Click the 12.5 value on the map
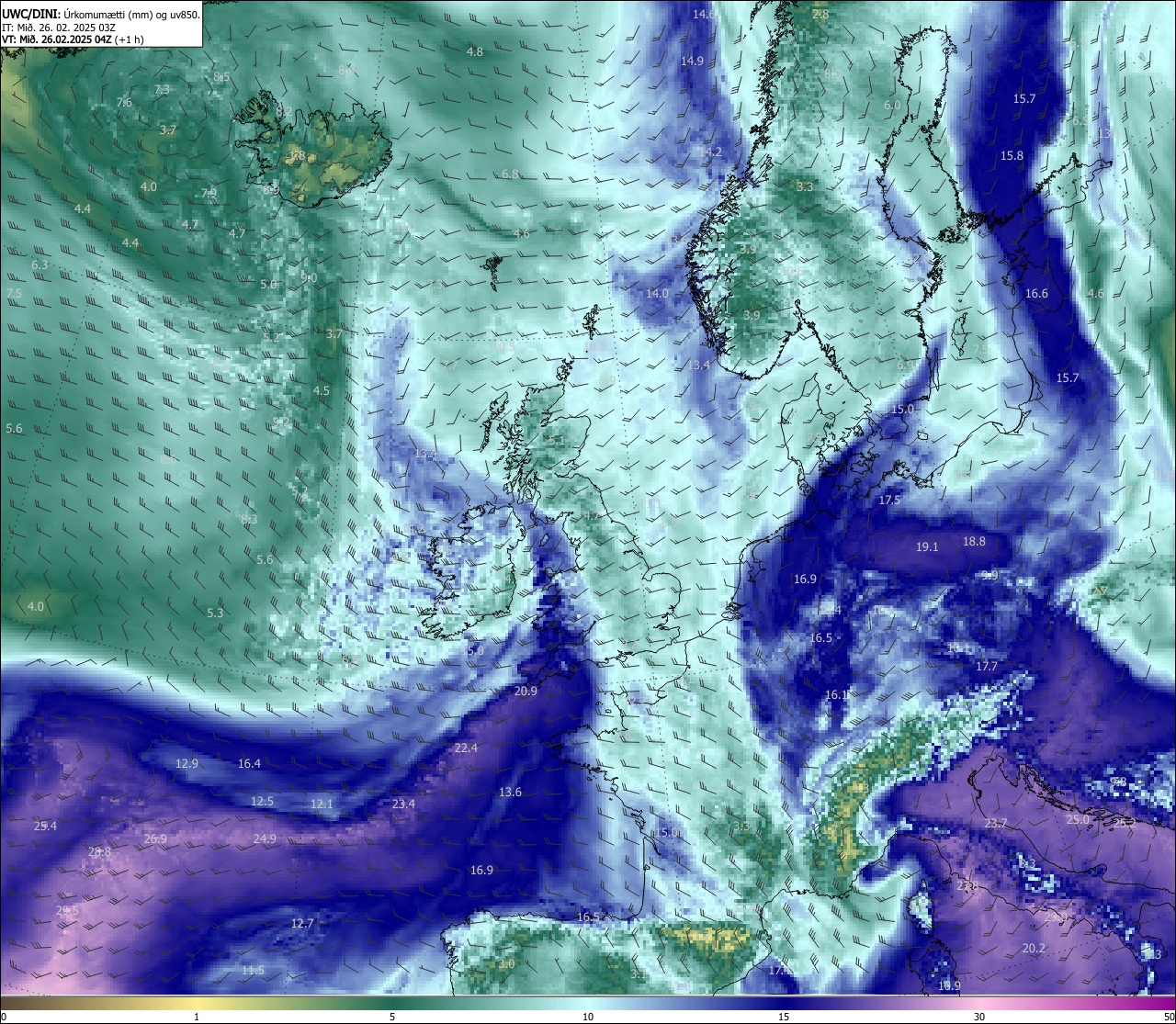1176x1024 pixels. [262, 801]
